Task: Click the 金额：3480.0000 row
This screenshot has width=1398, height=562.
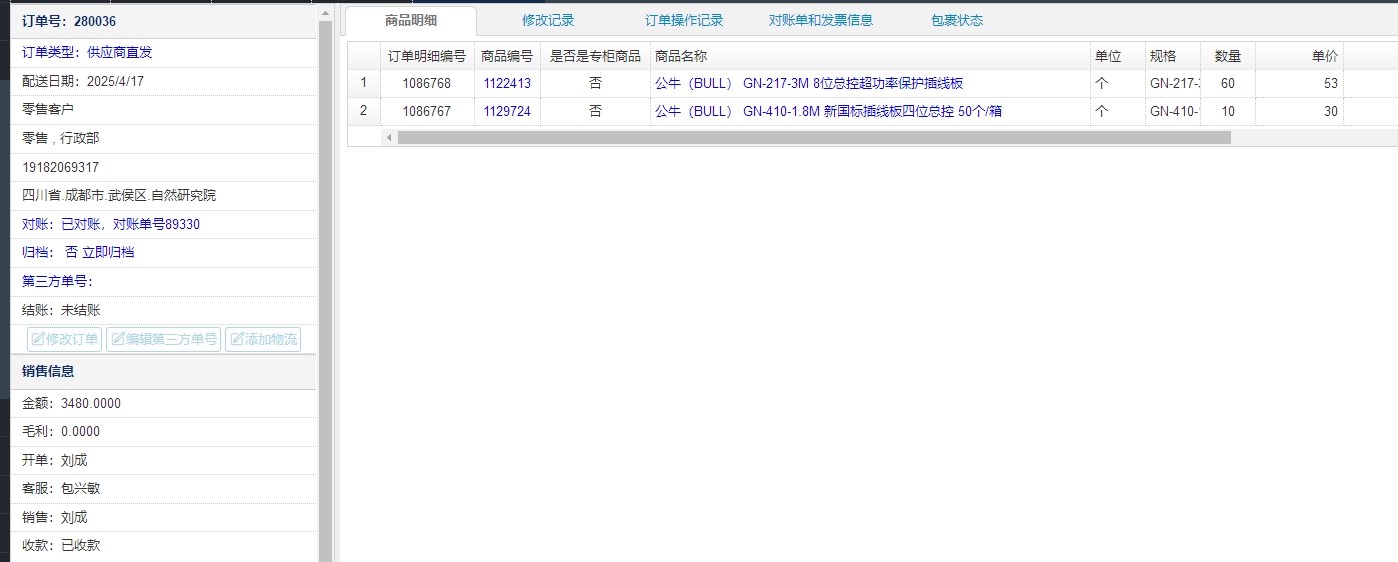Action: (164, 403)
